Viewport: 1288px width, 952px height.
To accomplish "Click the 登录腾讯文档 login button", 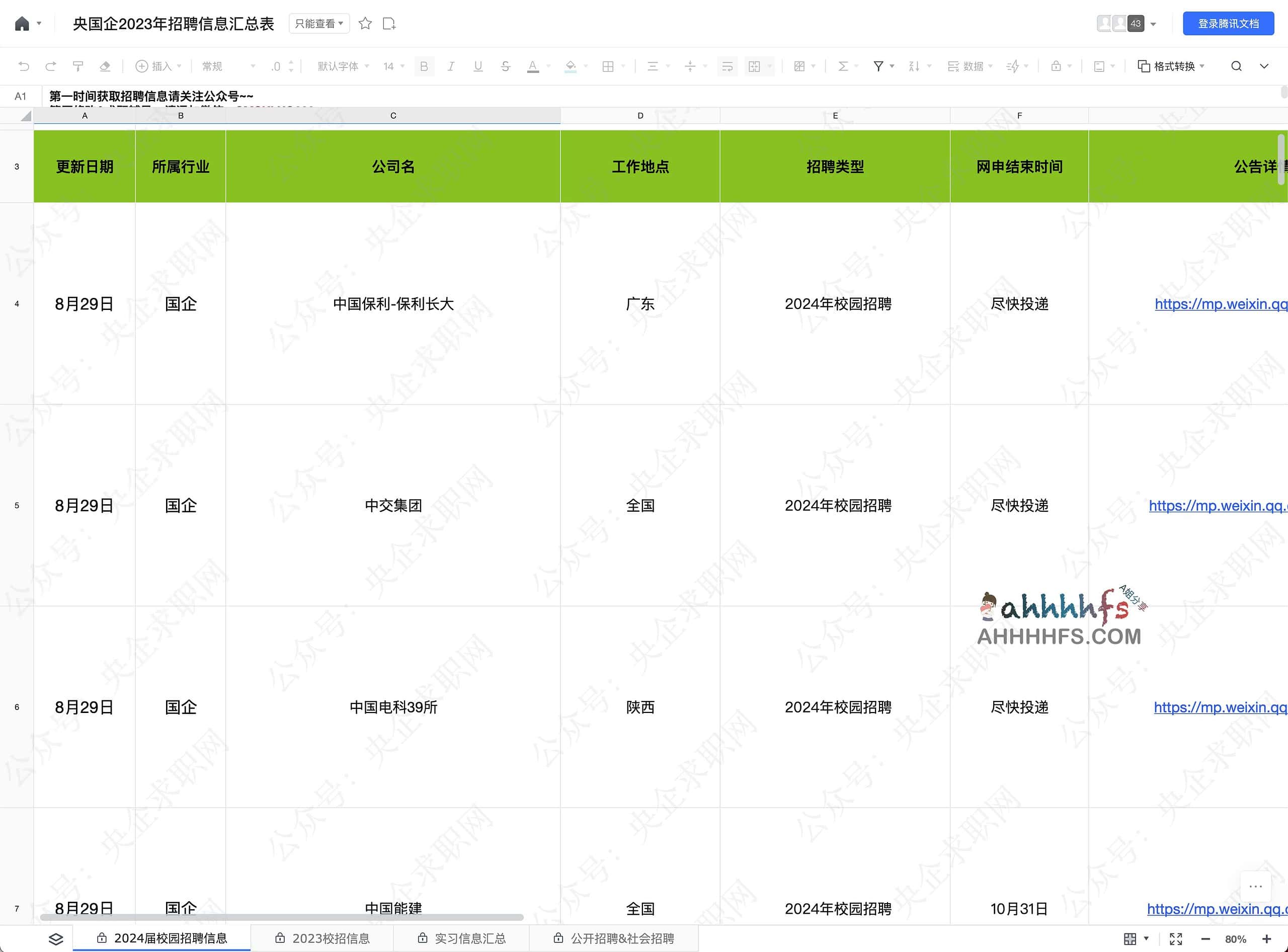I will [1228, 24].
